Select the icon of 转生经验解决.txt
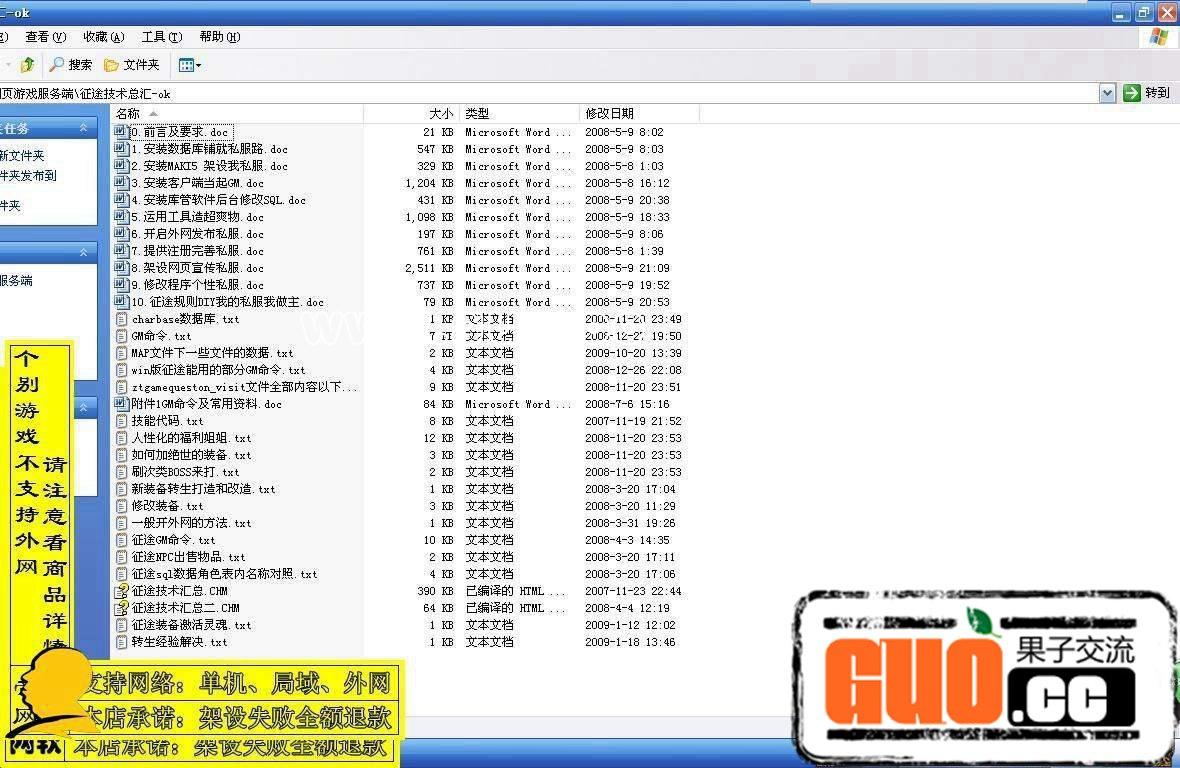The height and width of the screenshot is (768, 1180). (121, 642)
